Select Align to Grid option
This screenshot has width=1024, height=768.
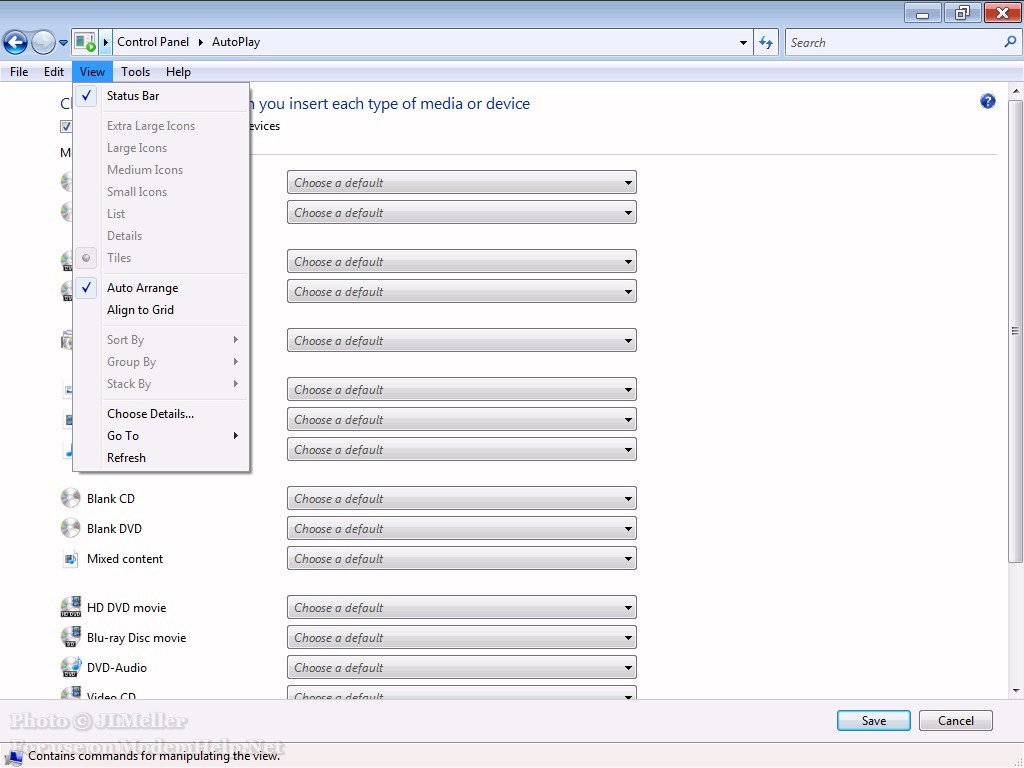point(161,310)
